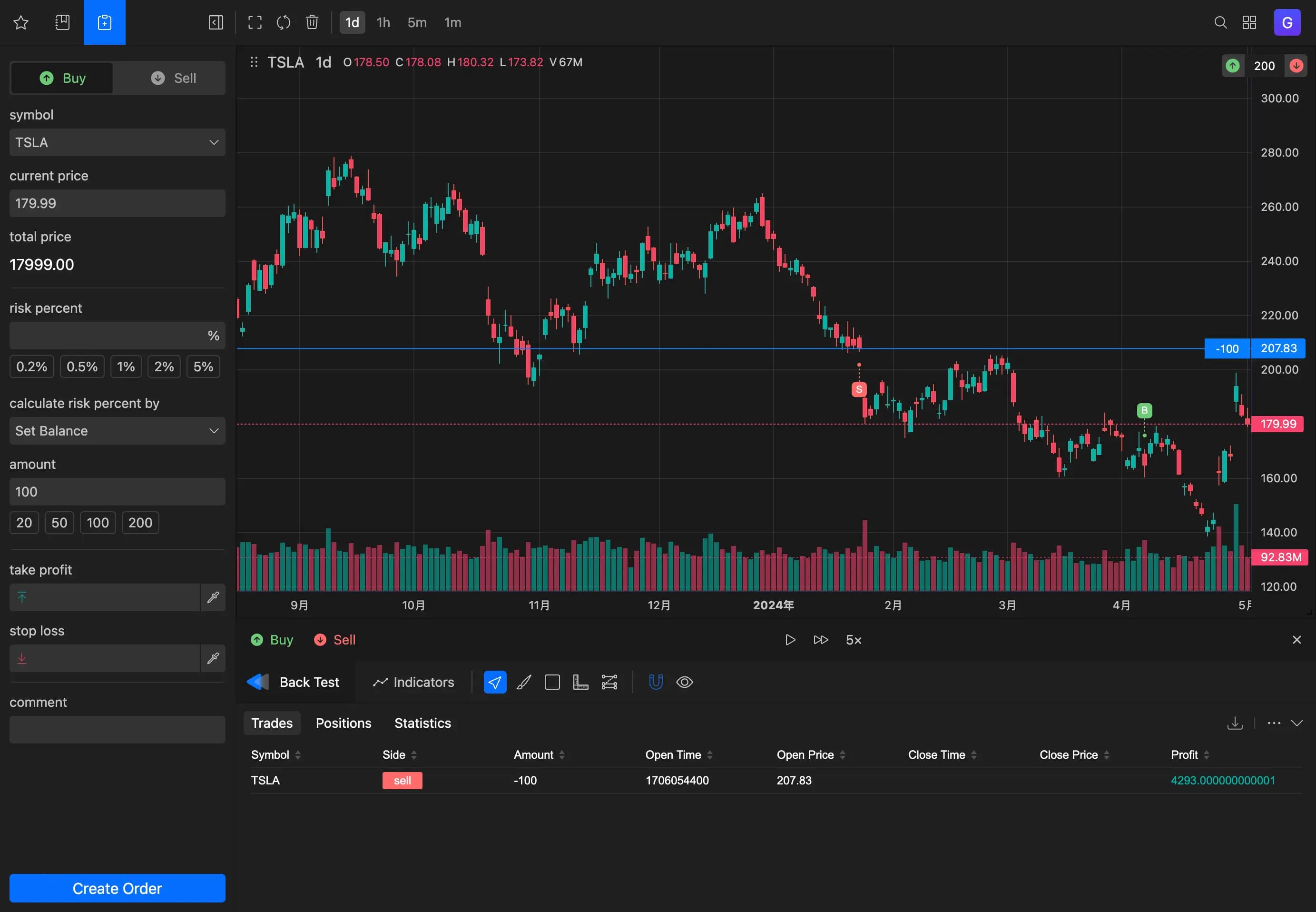Screen dimensions: 1316x912
Task: Toggle the magnet snap mode
Action: pyautogui.click(x=656, y=682)
